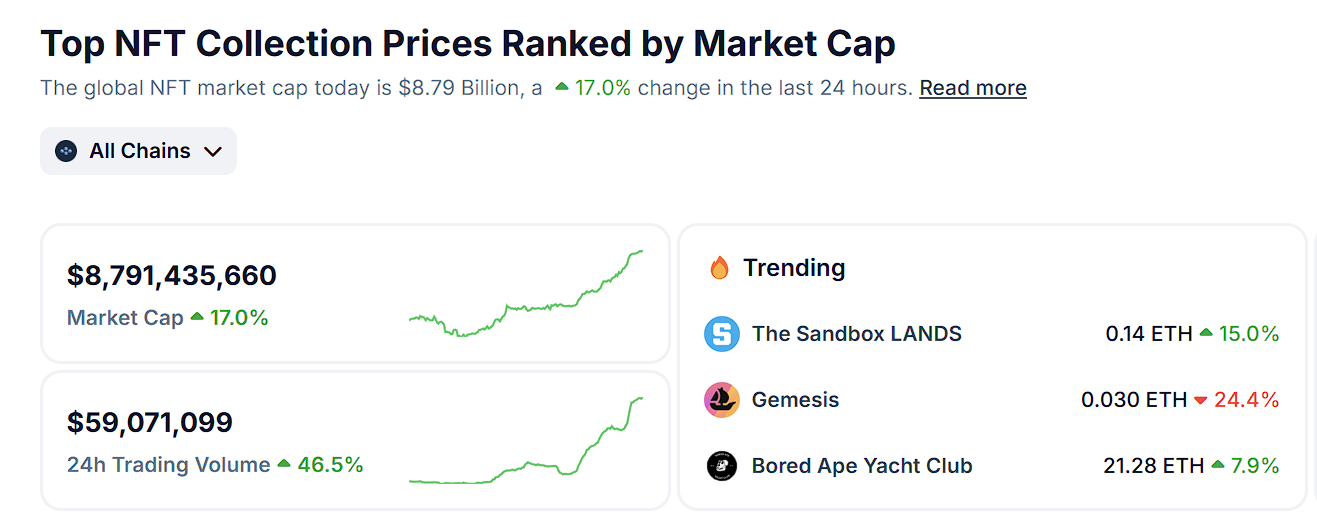Click the $8,791,435,660 market cap value
The image size is (1317, 522).
pyautogui.click(x=172, y=275)
